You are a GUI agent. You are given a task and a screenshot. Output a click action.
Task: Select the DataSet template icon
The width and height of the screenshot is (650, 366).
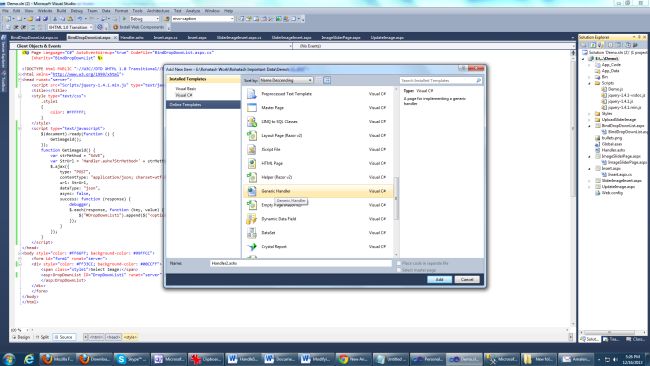pyautogui.click(x=252, y=233)
